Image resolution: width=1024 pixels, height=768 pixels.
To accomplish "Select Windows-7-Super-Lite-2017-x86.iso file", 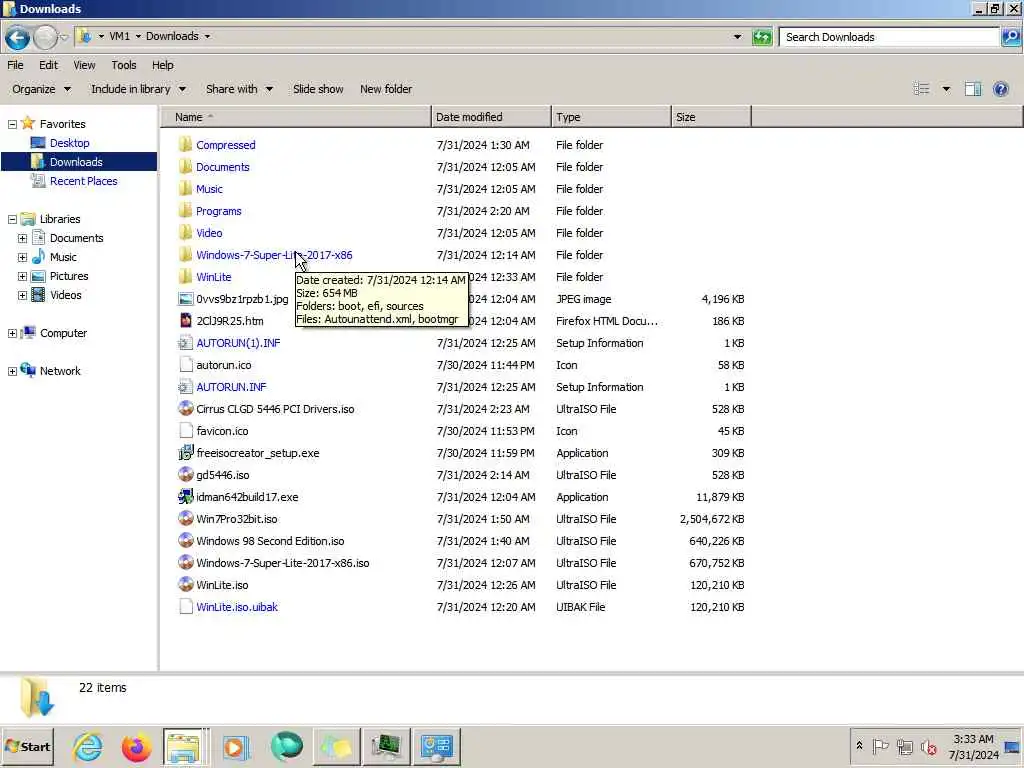I will click(283, 563).
